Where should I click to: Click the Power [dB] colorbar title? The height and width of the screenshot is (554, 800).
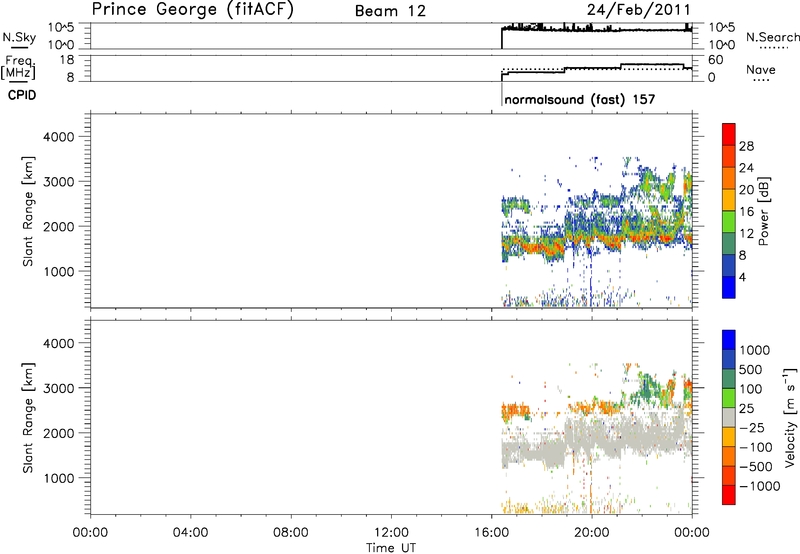(763, 211)
